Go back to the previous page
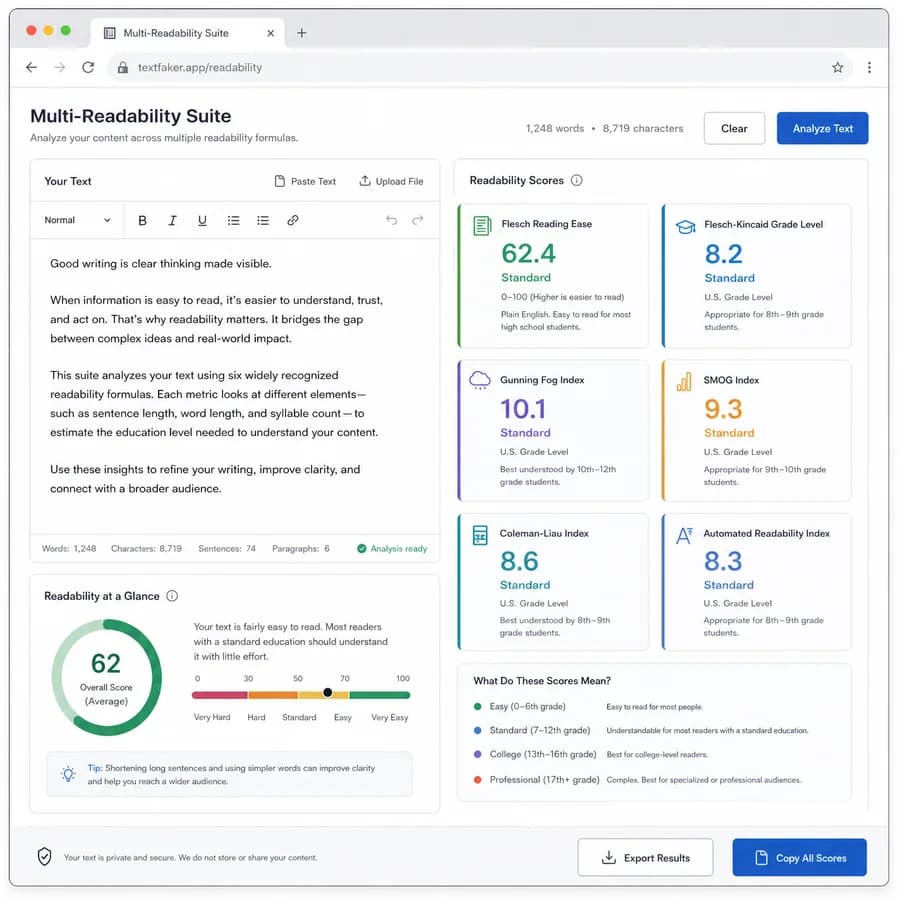The height and width of the screenshot is (900, 900). point(32,67)
